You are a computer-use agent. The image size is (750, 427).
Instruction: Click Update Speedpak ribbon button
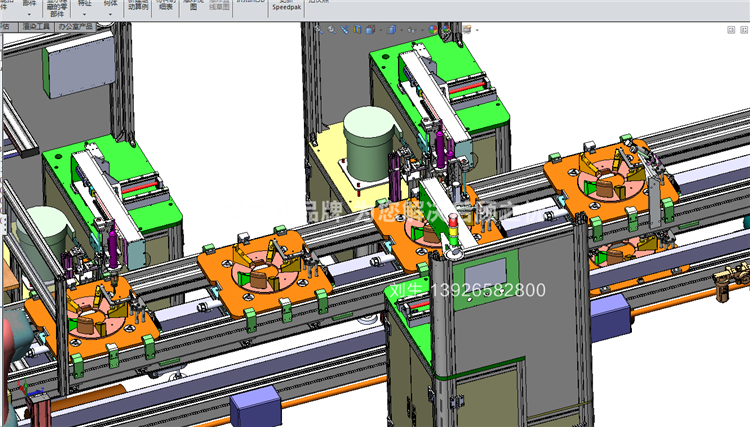(x=287, y=6)
